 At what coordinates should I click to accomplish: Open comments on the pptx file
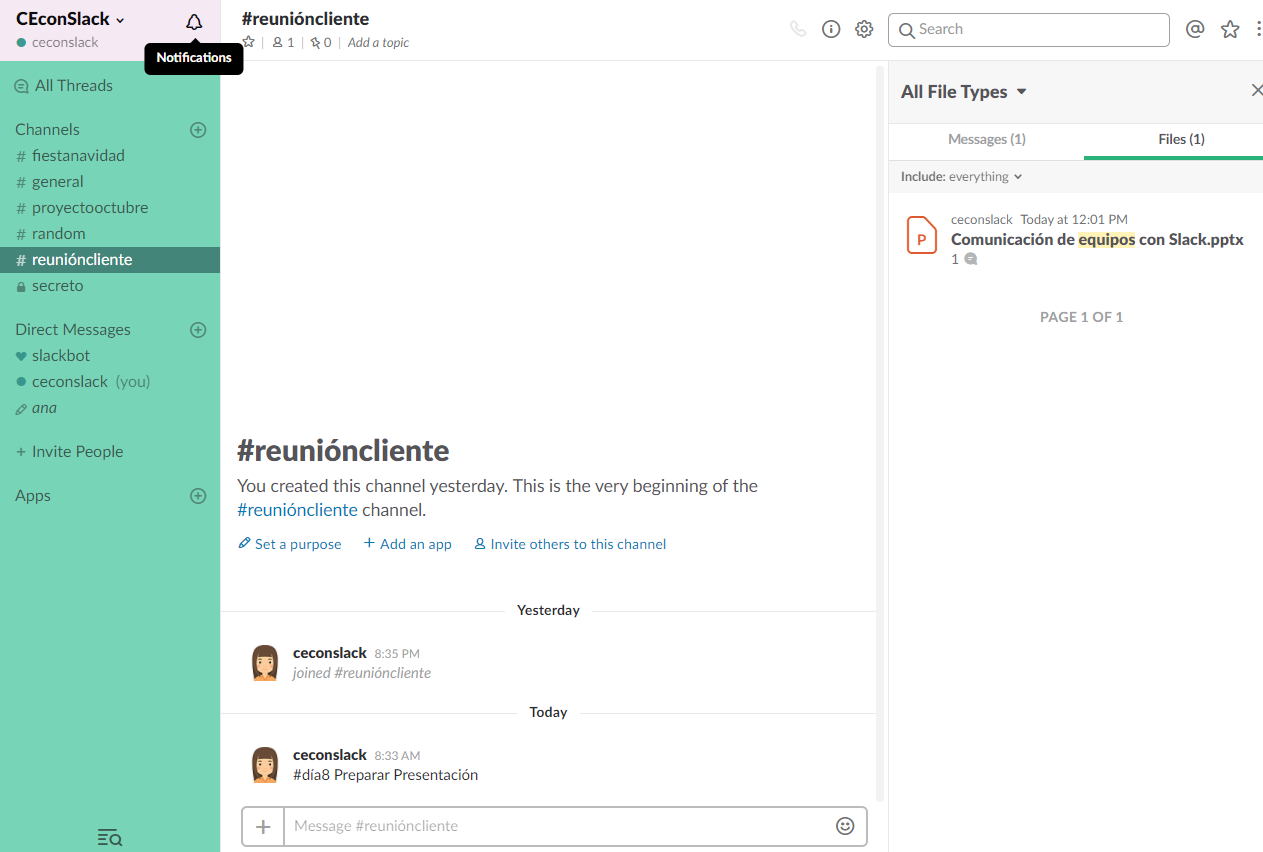(x=964, y=259)
